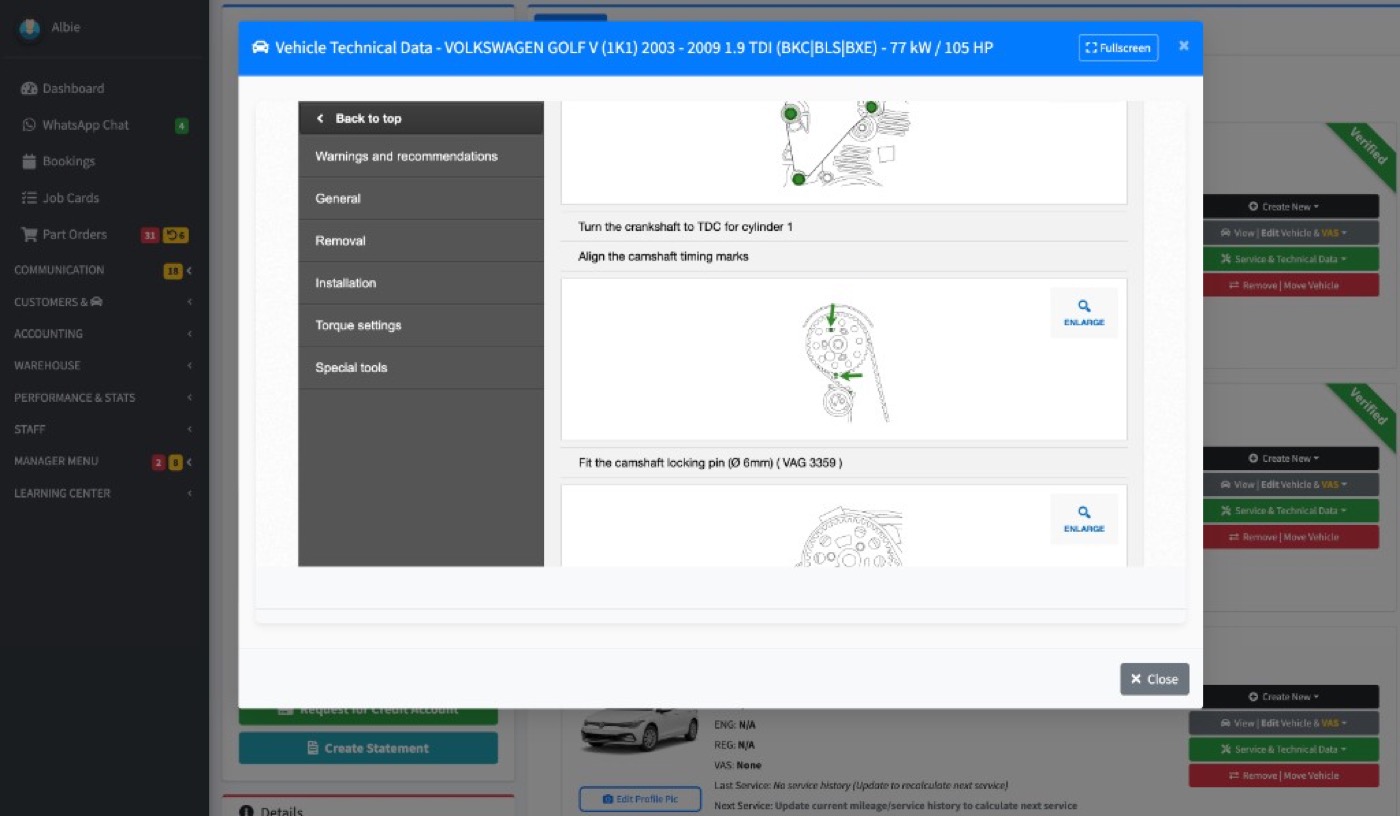
Task: Jump to the General section
Action: click(421, 198)
